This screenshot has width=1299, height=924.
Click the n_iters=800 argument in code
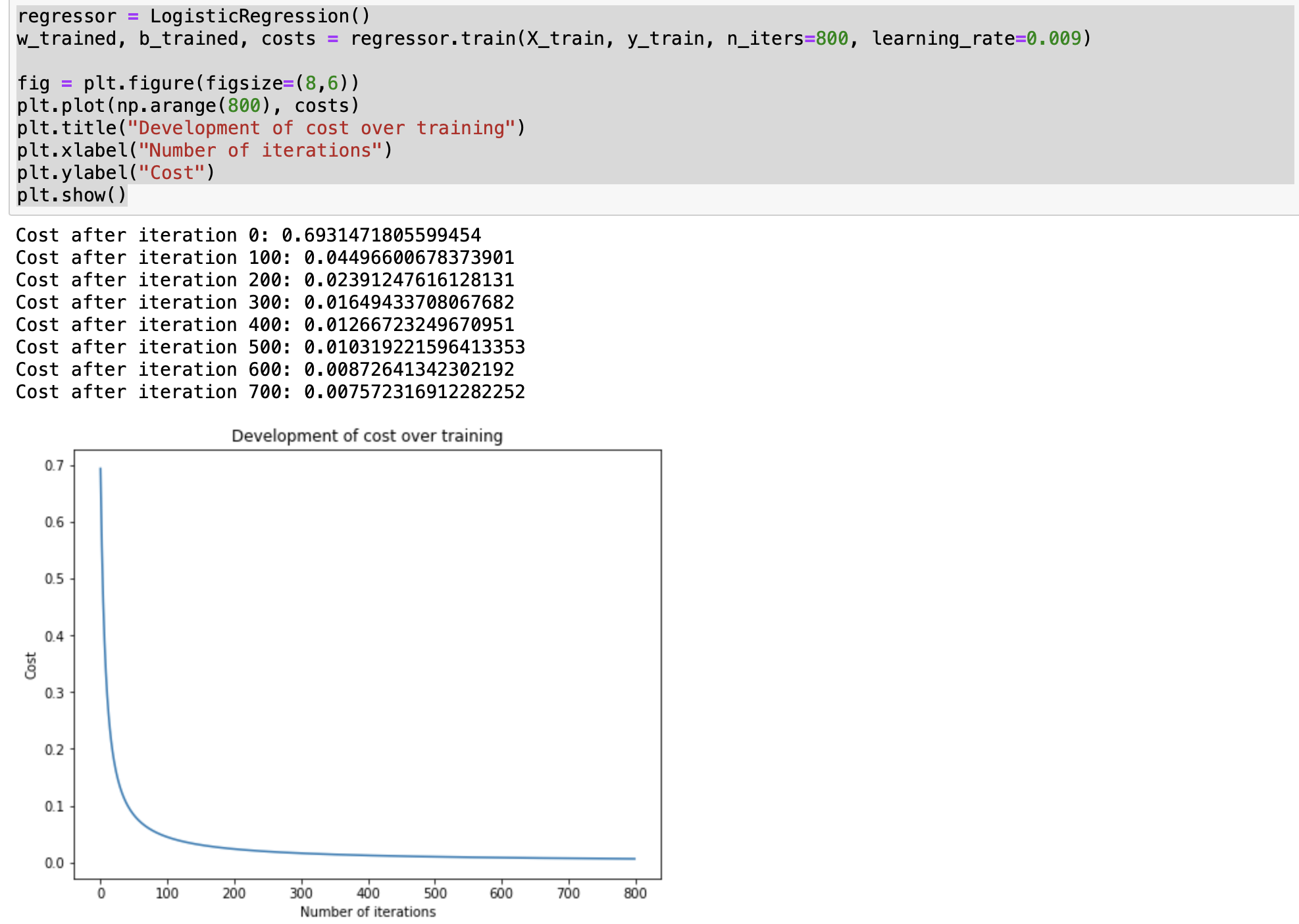point(787,39)
